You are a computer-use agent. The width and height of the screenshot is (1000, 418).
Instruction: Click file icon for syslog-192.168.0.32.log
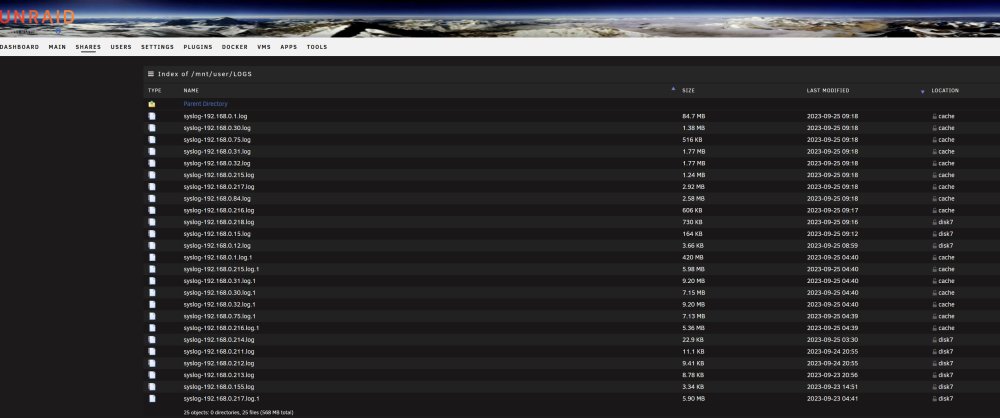click(152, 163)
